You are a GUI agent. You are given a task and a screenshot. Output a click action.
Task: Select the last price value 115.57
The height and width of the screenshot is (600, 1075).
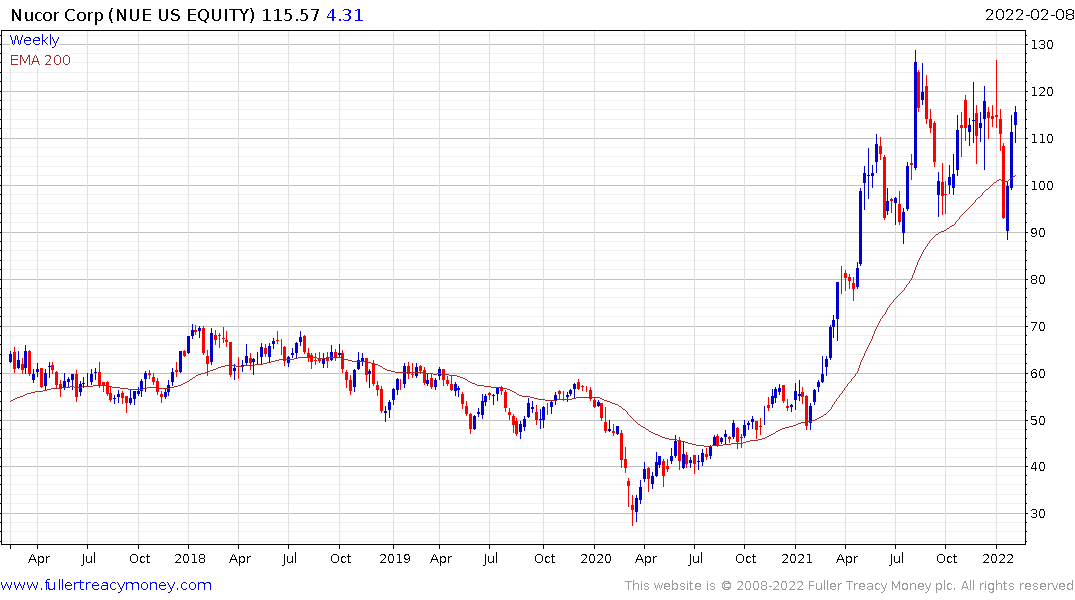(291, 15)
